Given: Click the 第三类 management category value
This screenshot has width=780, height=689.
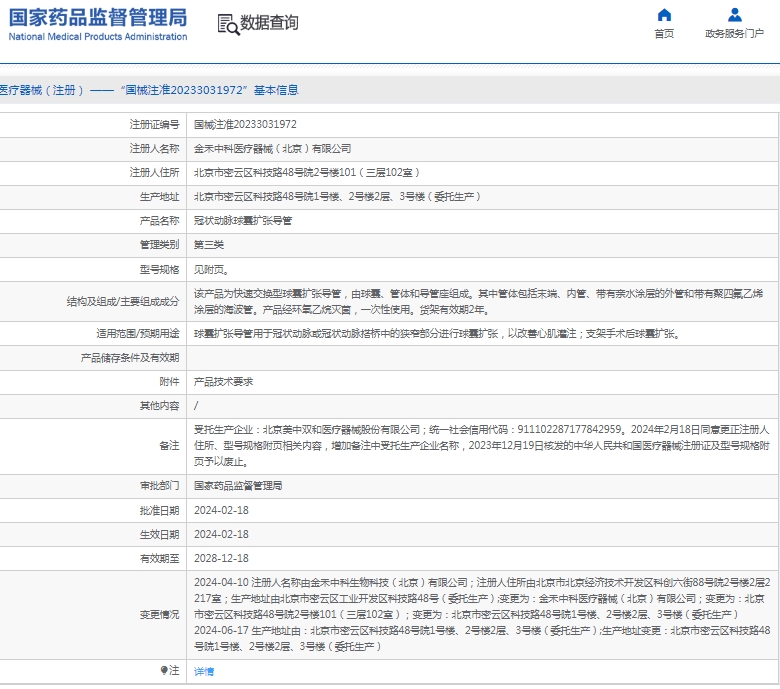Looking at the screenshot, I should [x=209, y=245].
